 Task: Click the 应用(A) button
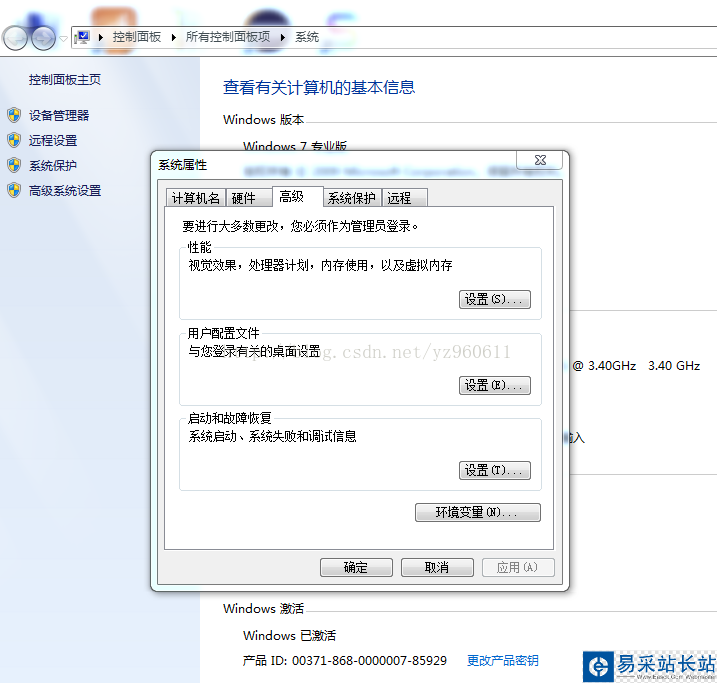(x=518, y=567)
